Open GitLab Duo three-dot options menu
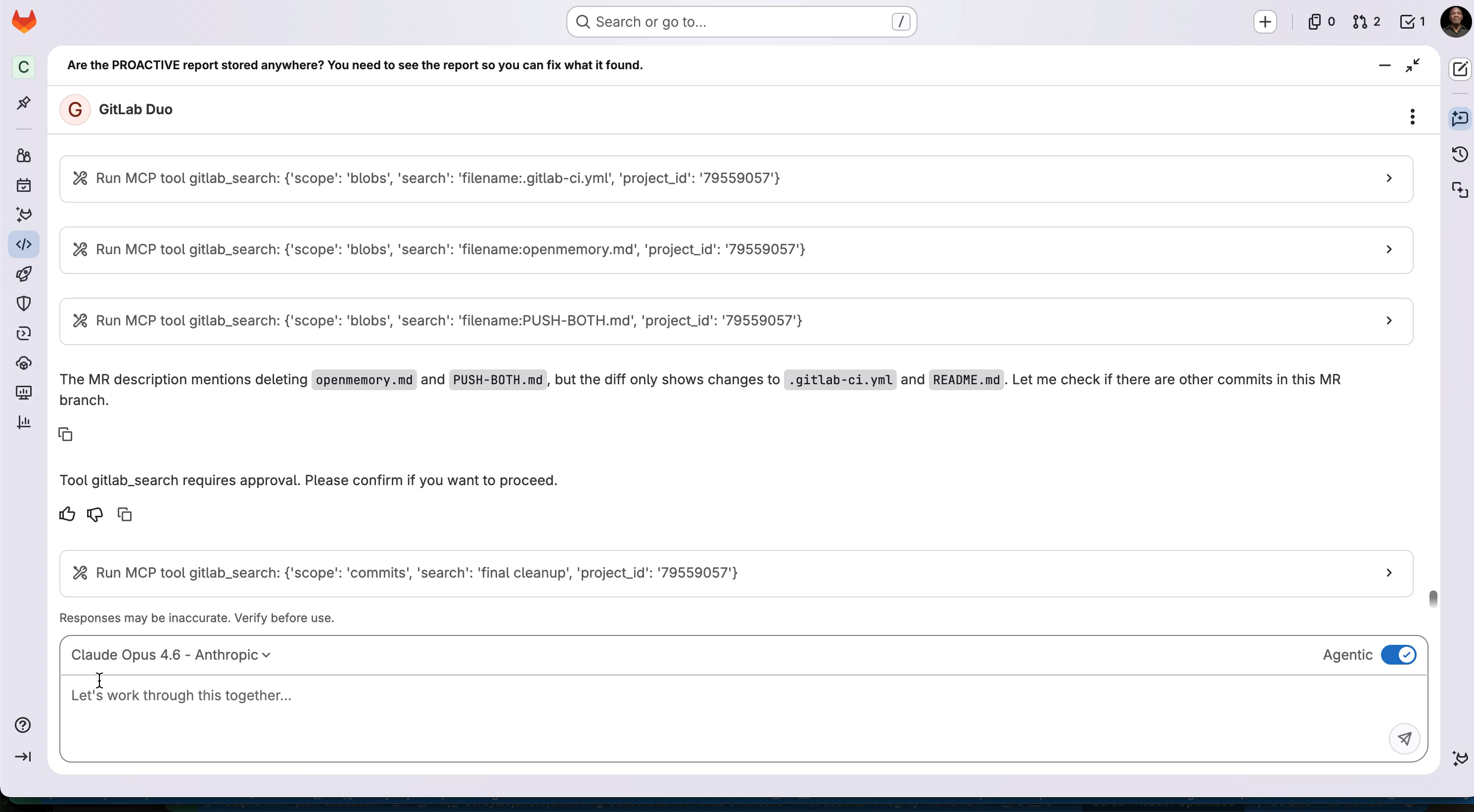The image size is (1474, 812). coord(1412,117)
